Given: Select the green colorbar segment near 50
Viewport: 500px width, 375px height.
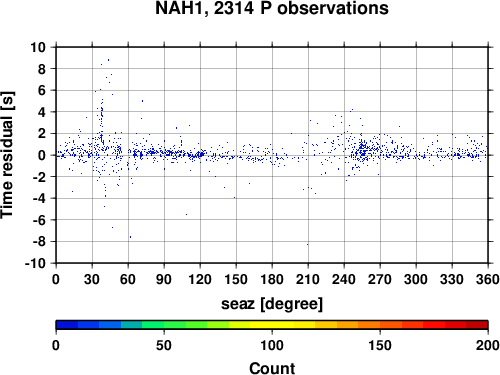Looking at the screenshot, I should pos(175,325).
